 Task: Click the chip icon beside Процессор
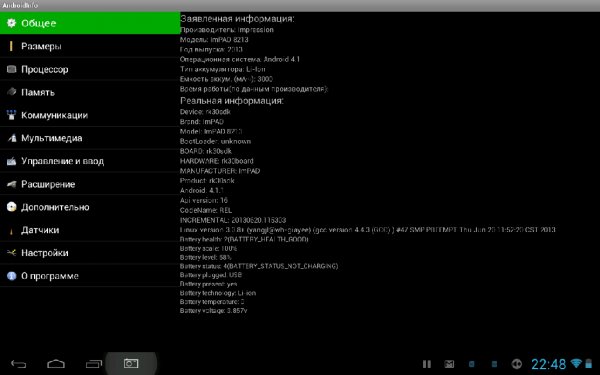tap(11, 69)
